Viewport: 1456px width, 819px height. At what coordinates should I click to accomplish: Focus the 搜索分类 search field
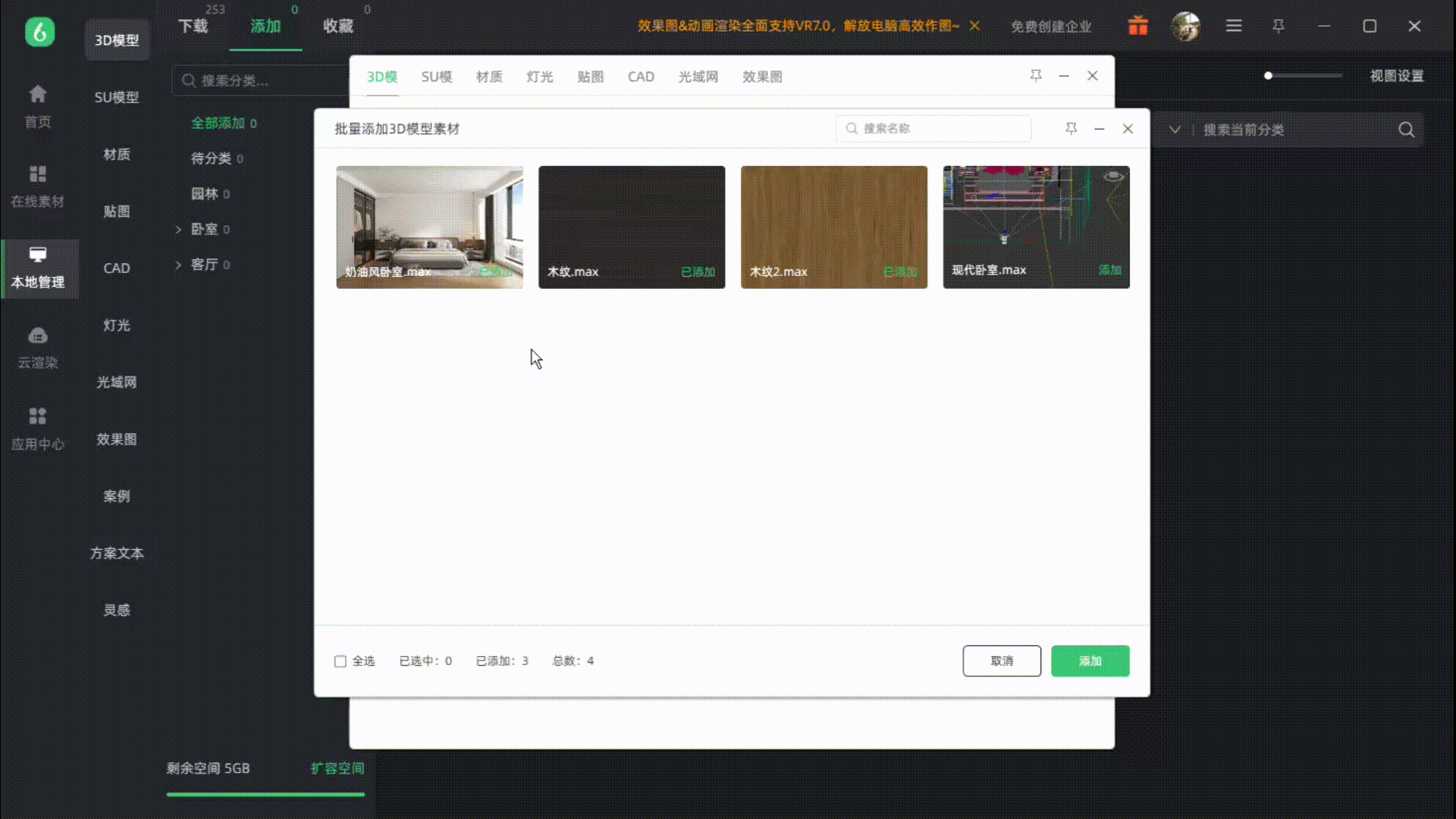click(x=262, y=80)
